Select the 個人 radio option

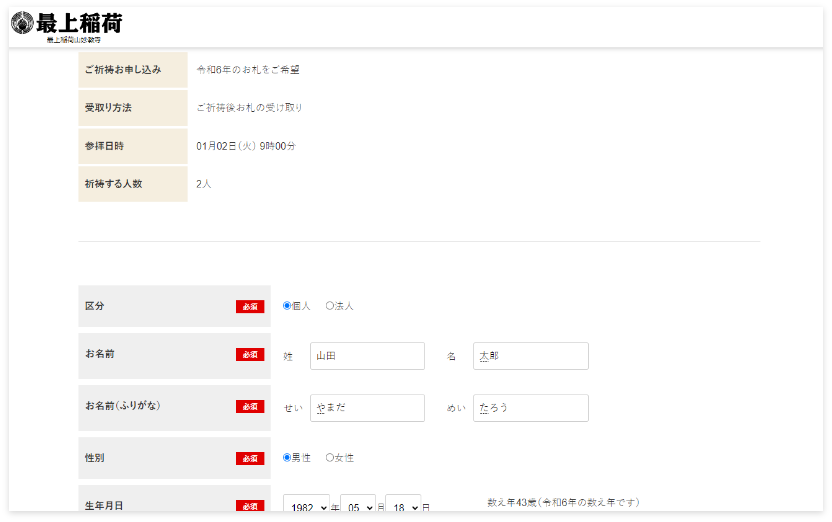[287, 306]
